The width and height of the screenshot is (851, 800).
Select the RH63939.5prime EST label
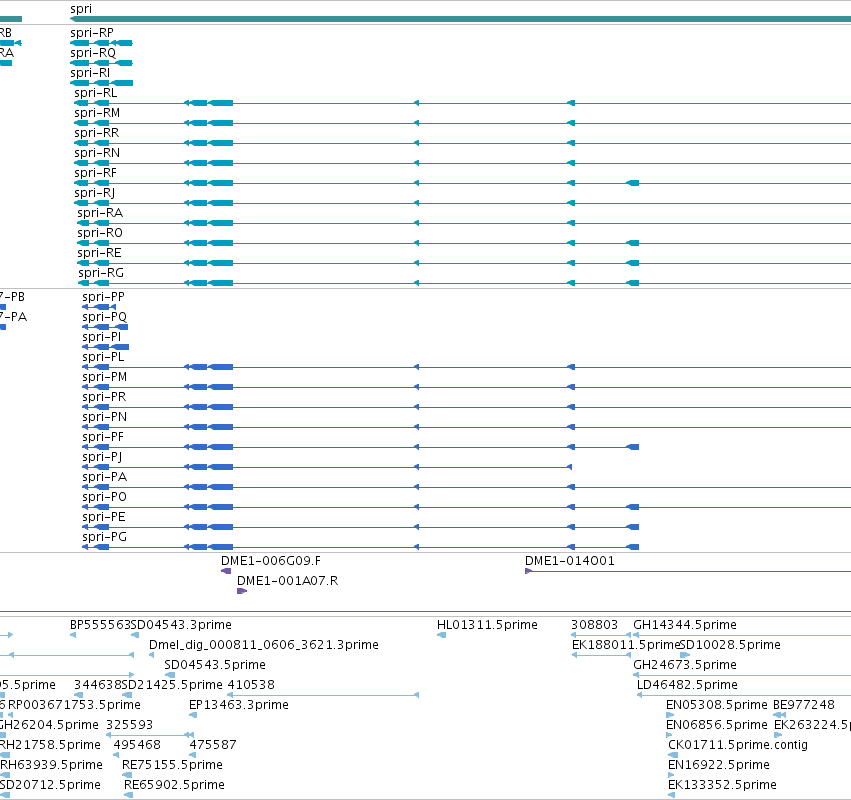[x=51, y=765]
